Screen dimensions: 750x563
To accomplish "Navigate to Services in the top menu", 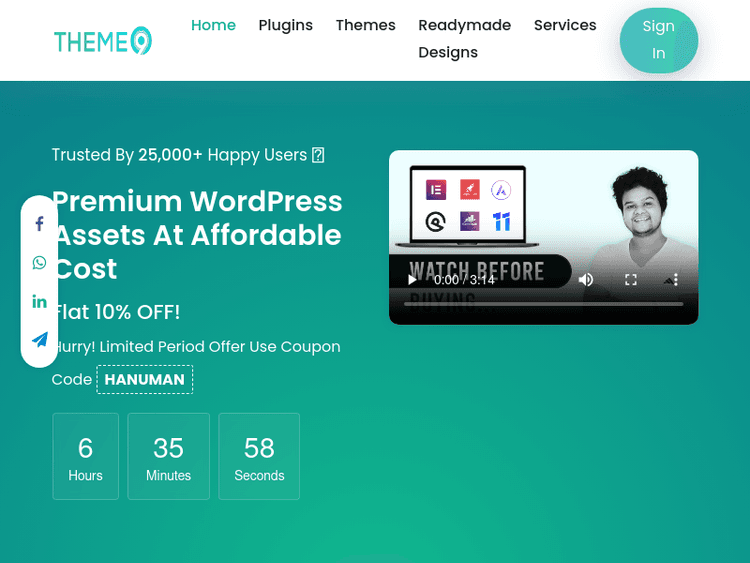I will coord(565,25).
